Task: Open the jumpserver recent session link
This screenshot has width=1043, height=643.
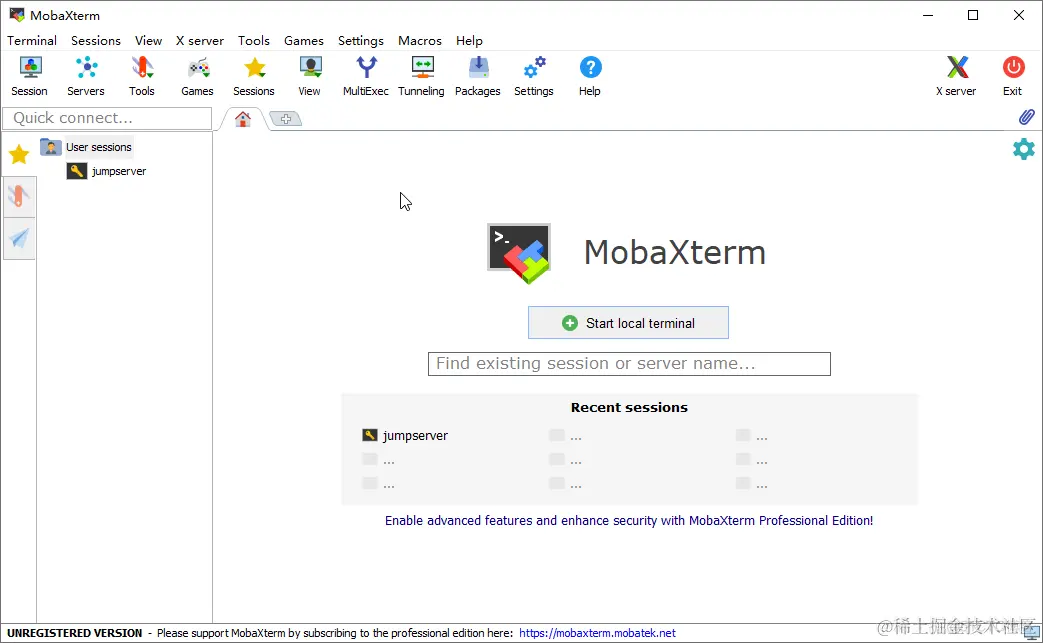Action: click(x=415, y=436)
